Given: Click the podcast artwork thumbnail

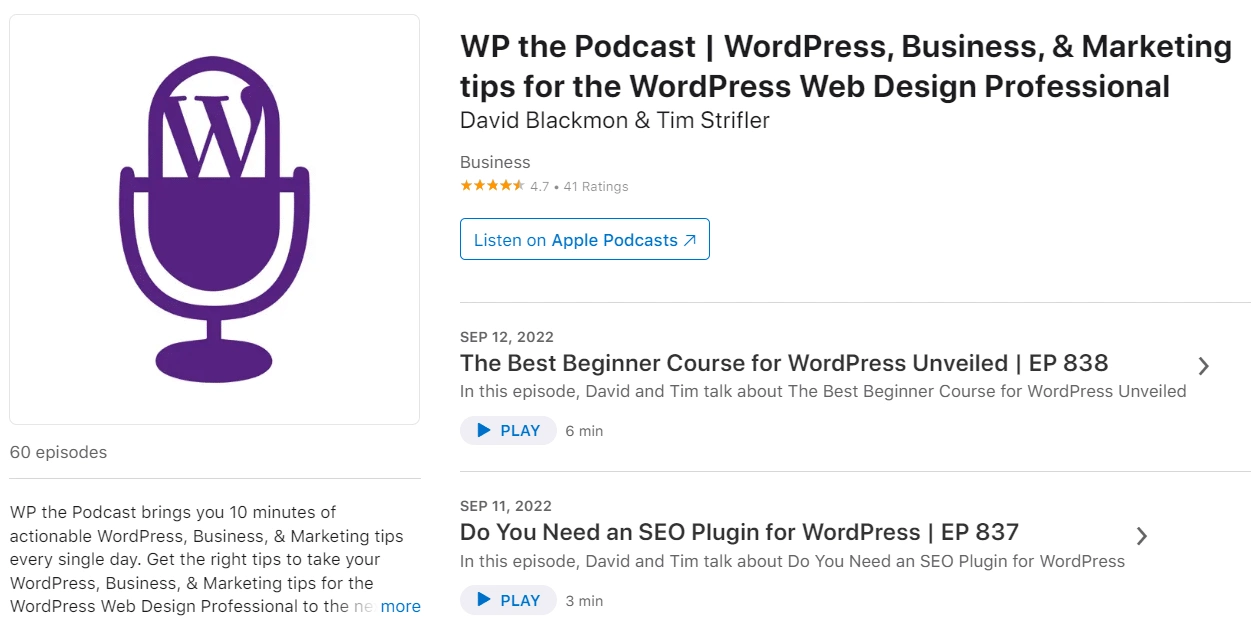Looking at the screenshot, I should pos(213,218).
